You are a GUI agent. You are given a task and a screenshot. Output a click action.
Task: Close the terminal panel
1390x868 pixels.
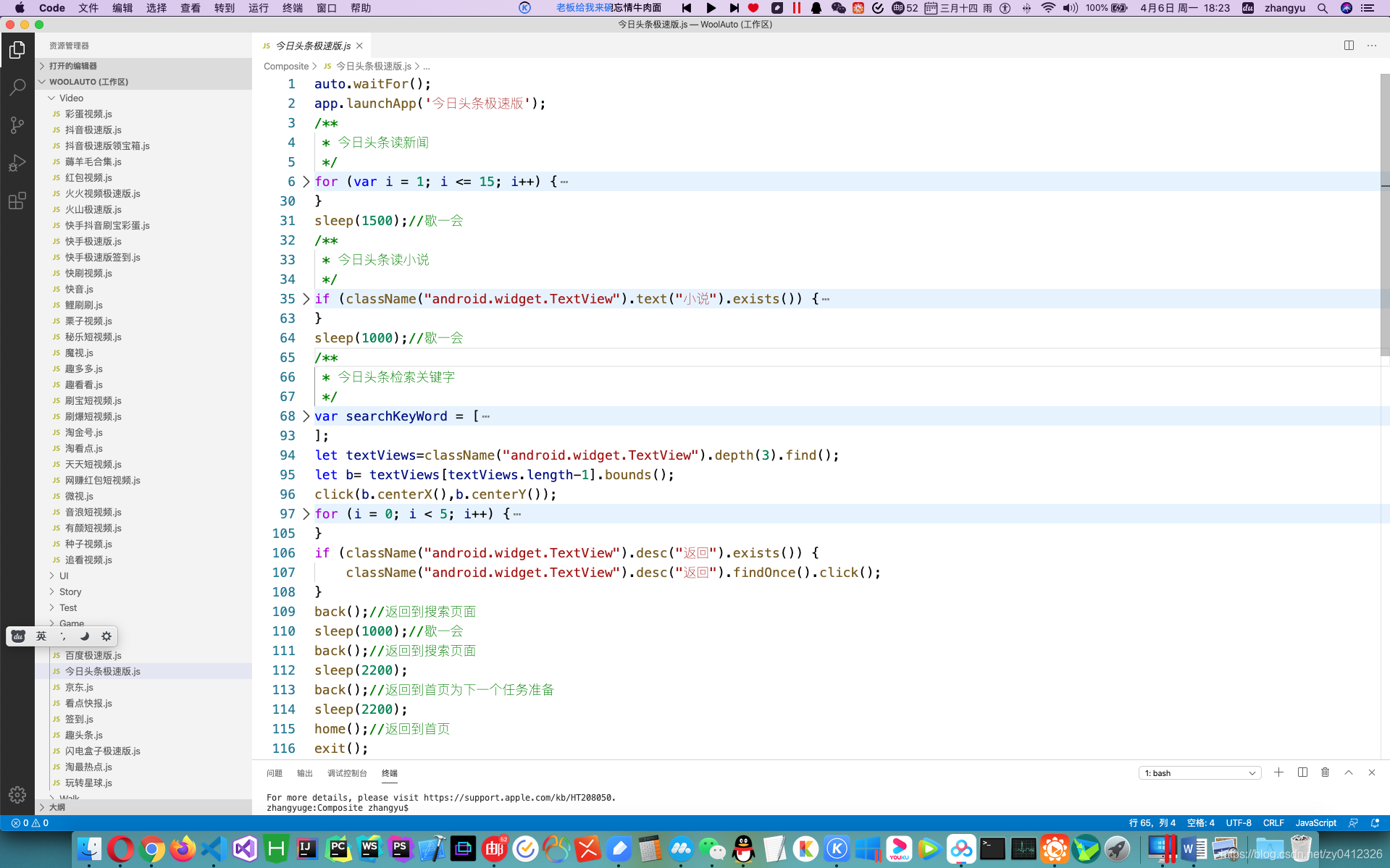click(x=1372, y=772)
